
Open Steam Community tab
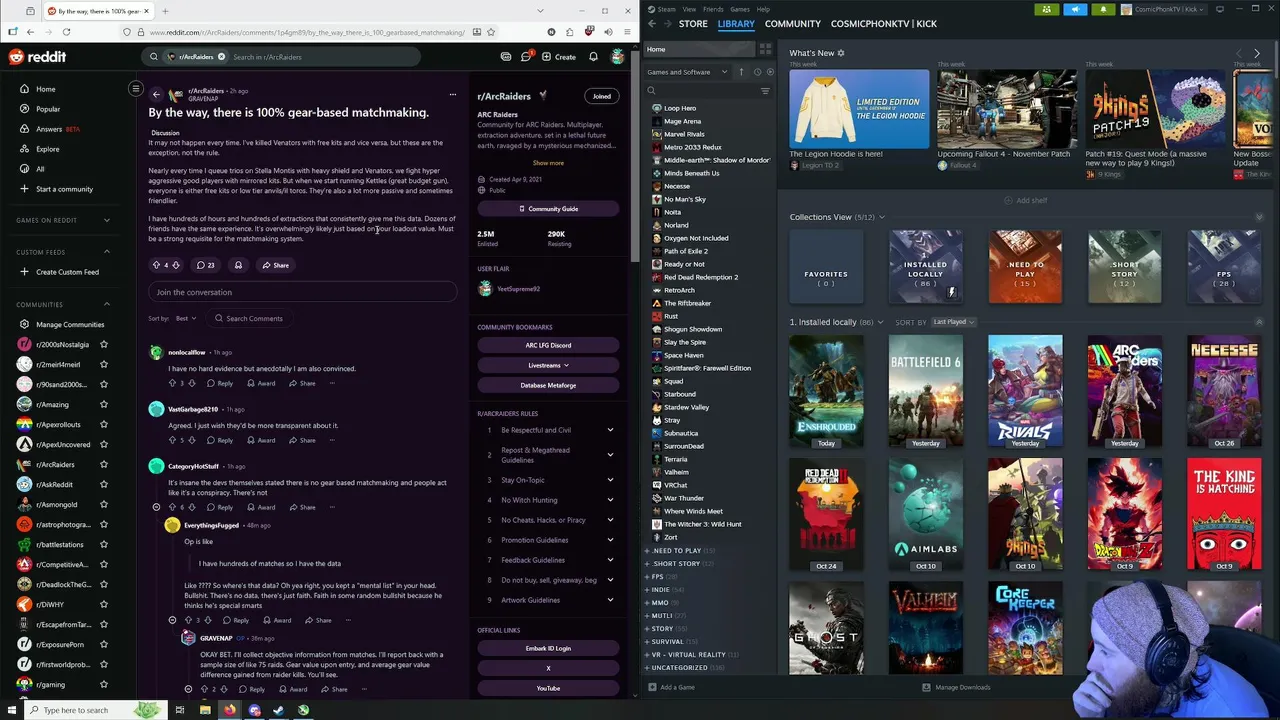point(792,24)
